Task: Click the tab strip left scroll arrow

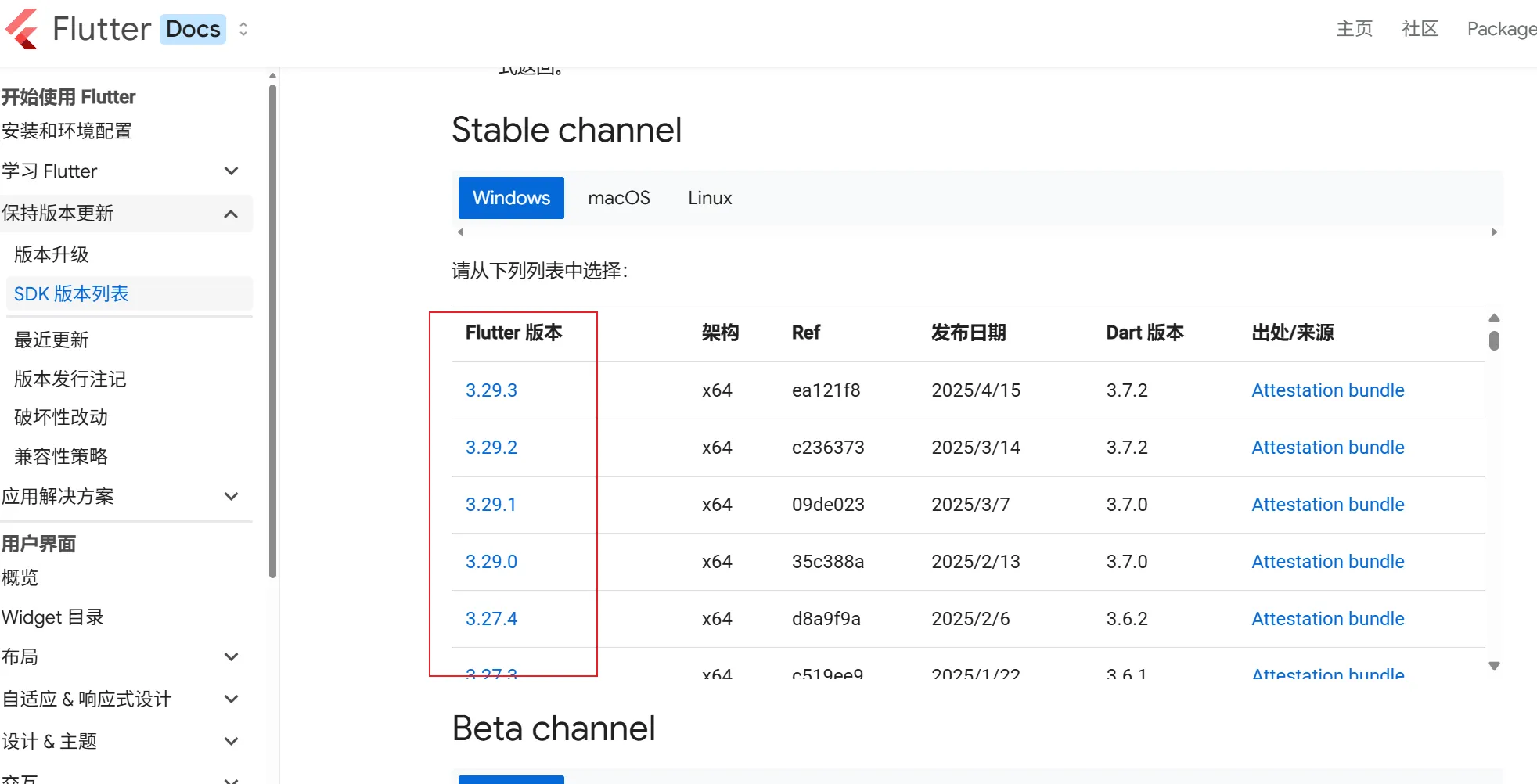Action: pos(461,232)
